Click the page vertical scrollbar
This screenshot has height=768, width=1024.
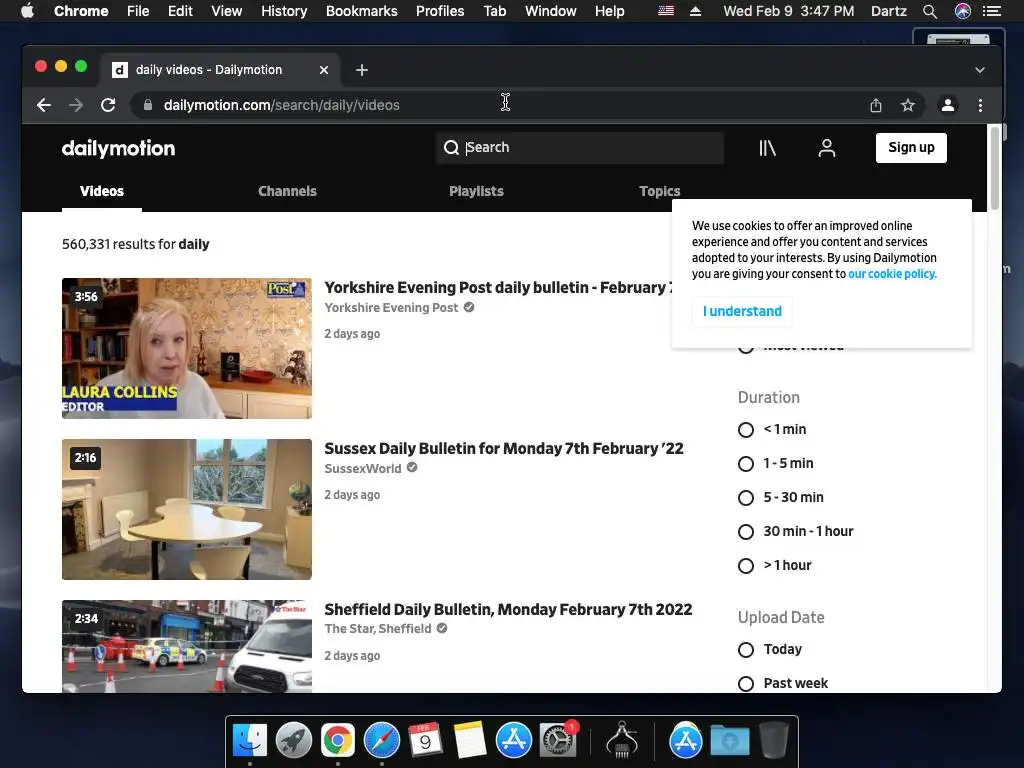(x=995, y=168)
